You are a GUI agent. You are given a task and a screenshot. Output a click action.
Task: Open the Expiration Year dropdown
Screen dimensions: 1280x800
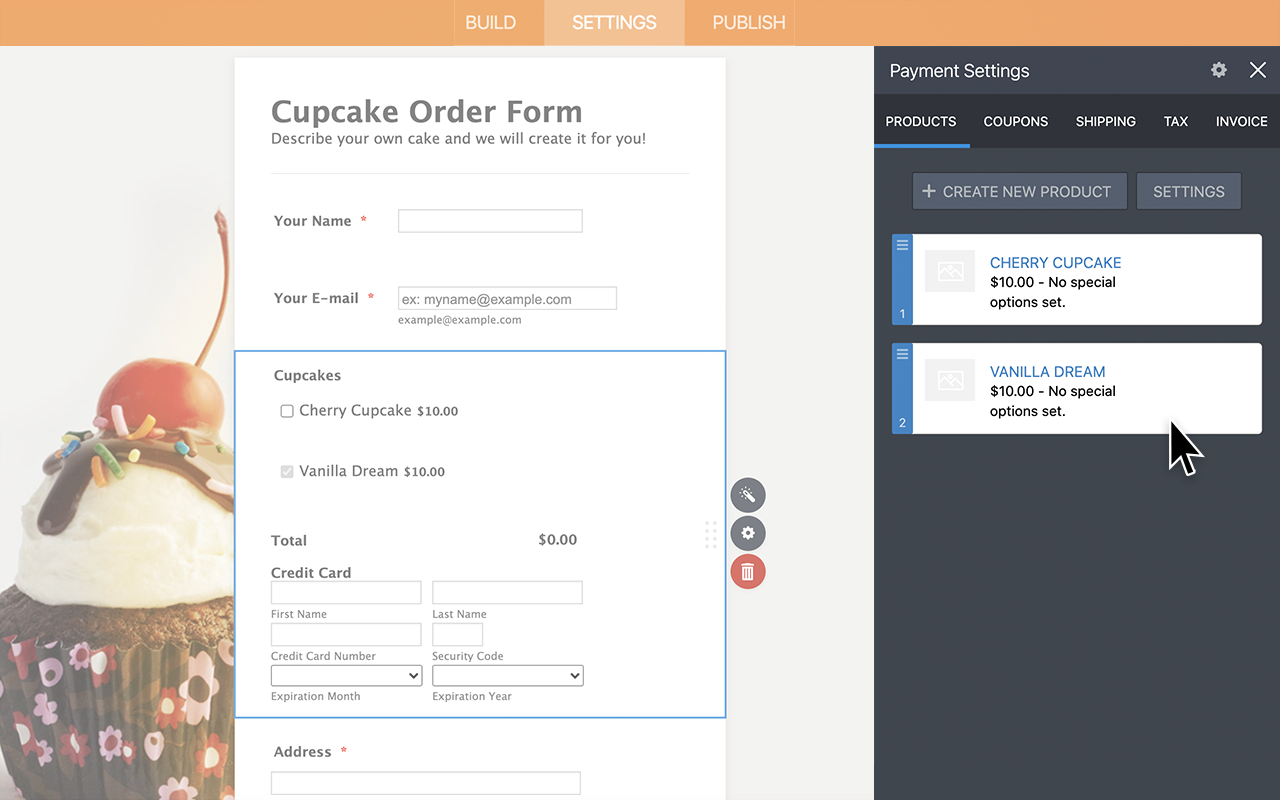(x=507, y=675)
